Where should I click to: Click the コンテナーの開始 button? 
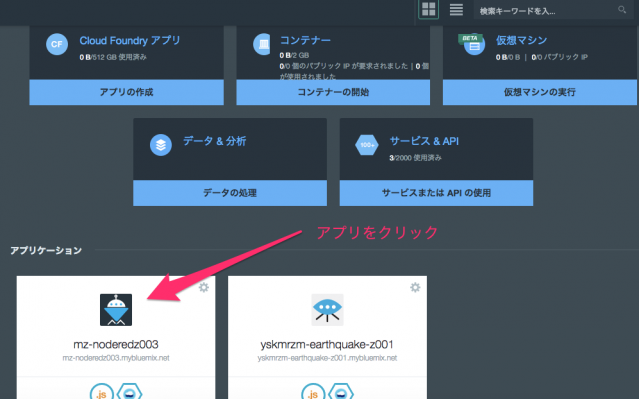(x=333, y=92)
